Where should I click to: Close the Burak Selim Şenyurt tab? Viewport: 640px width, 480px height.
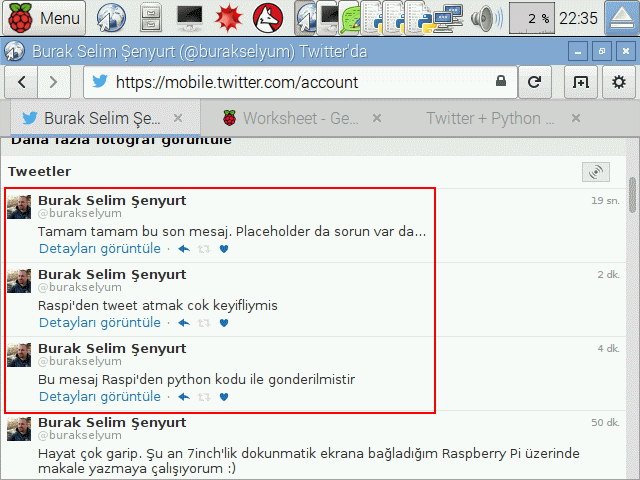178,118
